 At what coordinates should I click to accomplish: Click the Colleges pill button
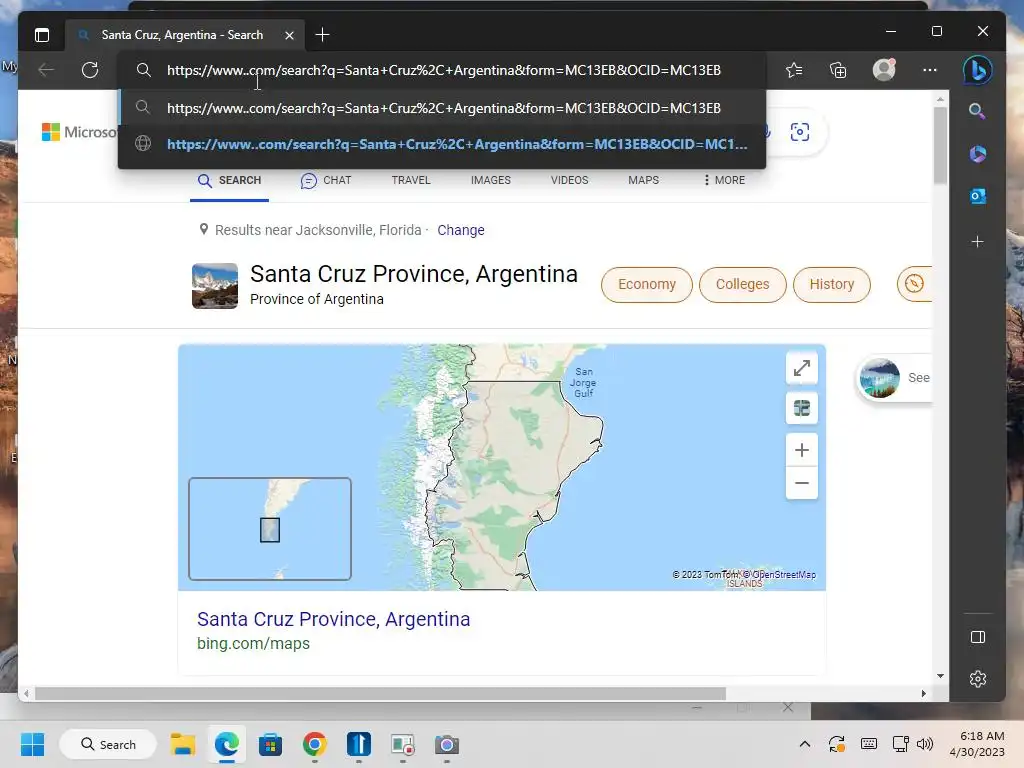coord(743,285)
